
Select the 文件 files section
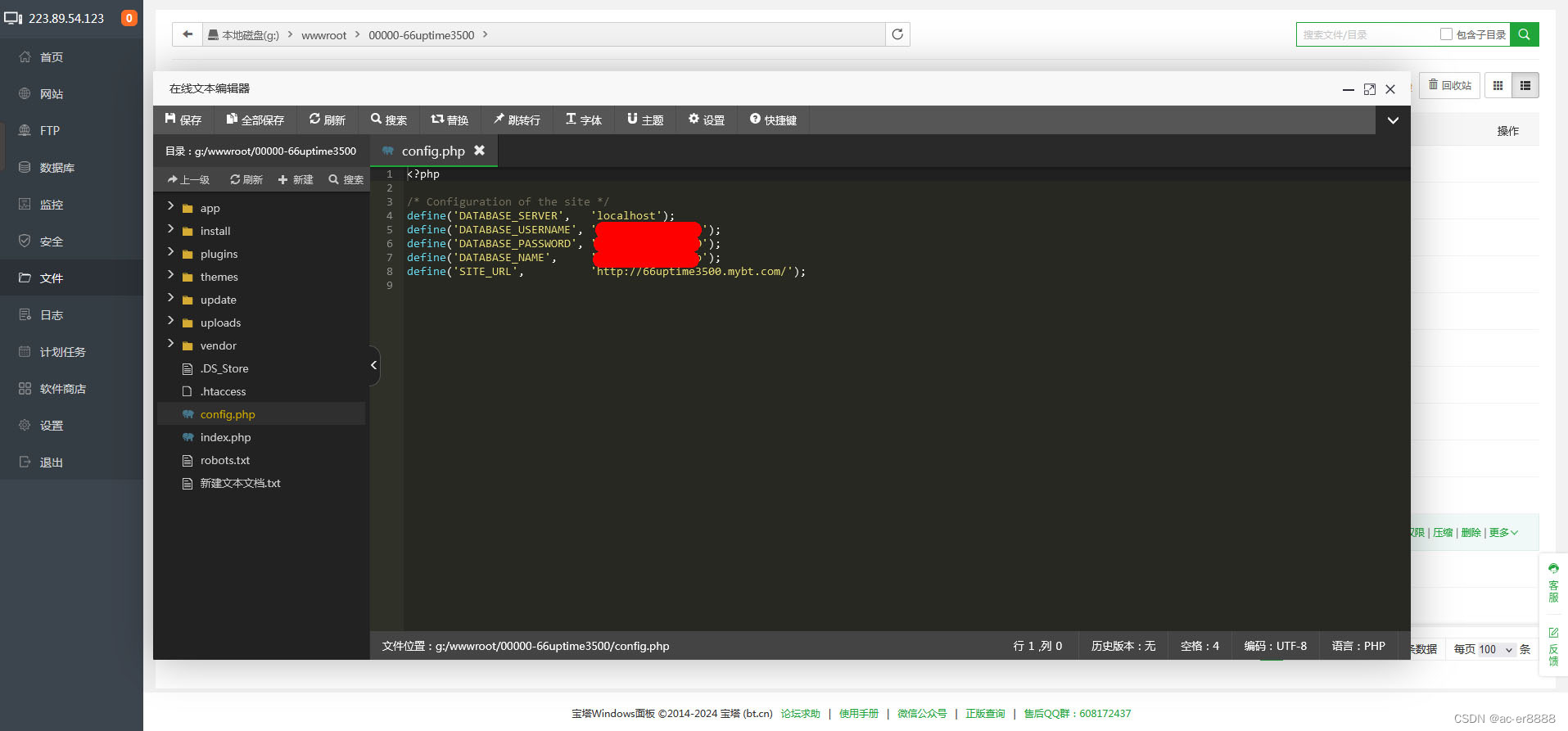(x=51, y=278)
